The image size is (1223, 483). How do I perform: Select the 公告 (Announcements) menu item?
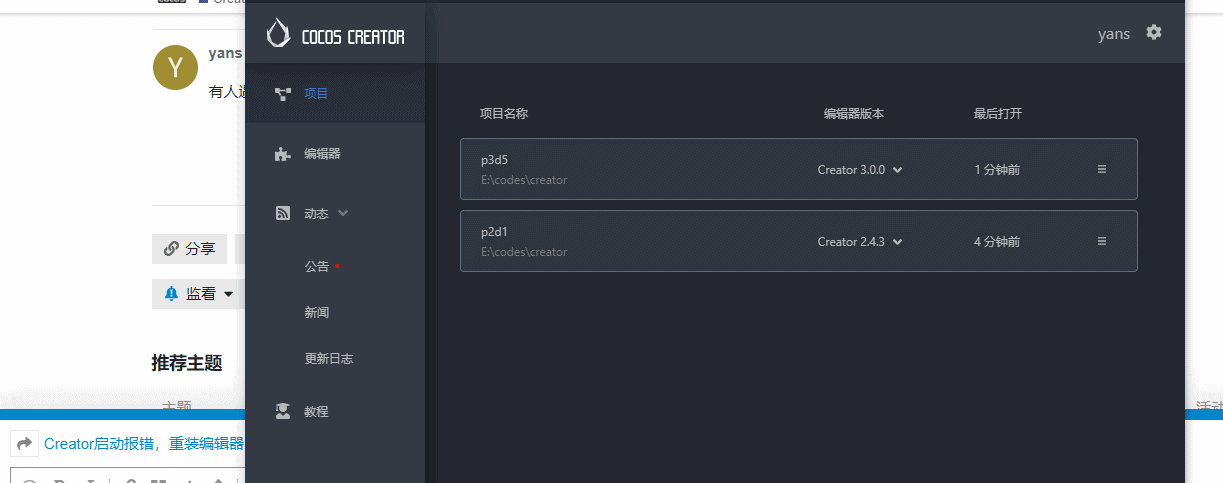(x=317, y=267)
